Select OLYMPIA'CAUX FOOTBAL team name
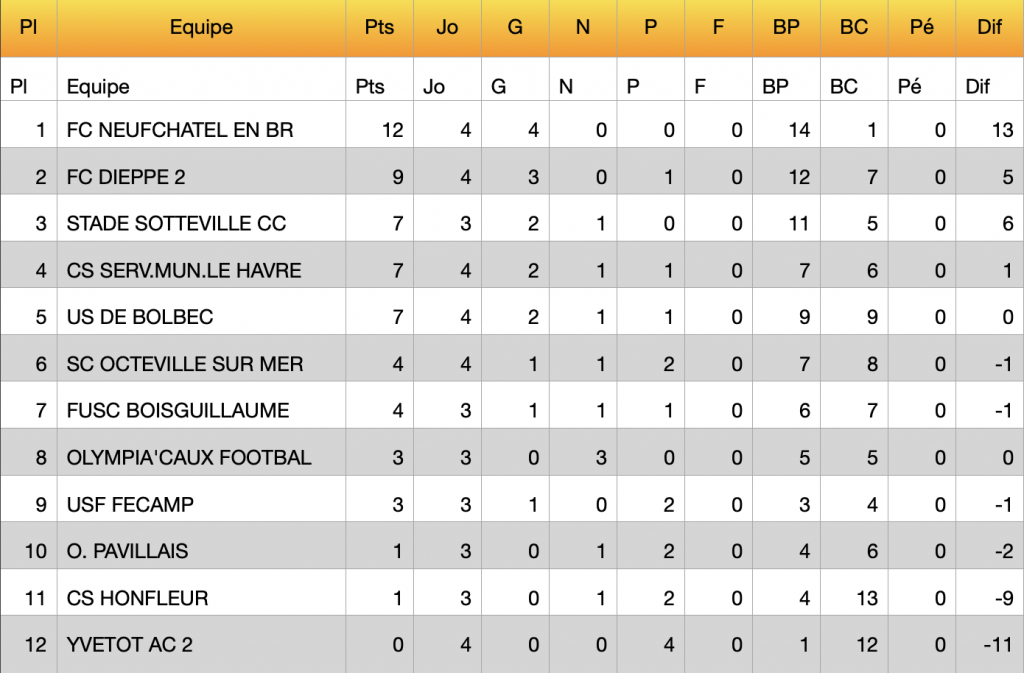Screen dimensions: 1024x673 [189, 458]
